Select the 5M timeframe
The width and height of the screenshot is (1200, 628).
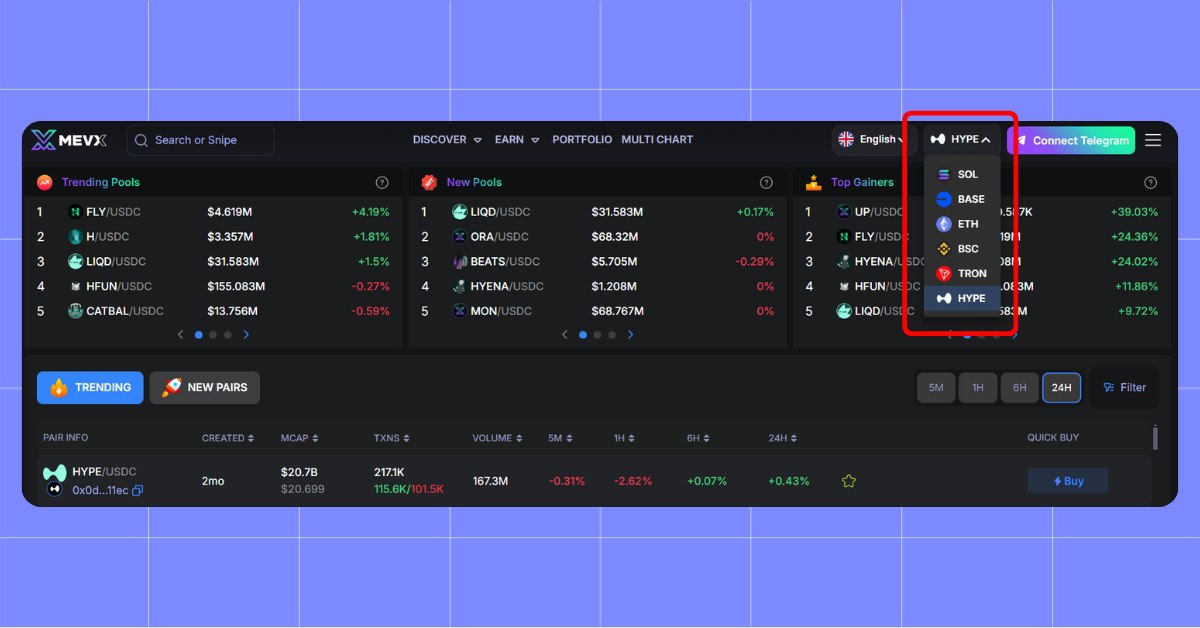pyautogui.click(x=936, y=387)
